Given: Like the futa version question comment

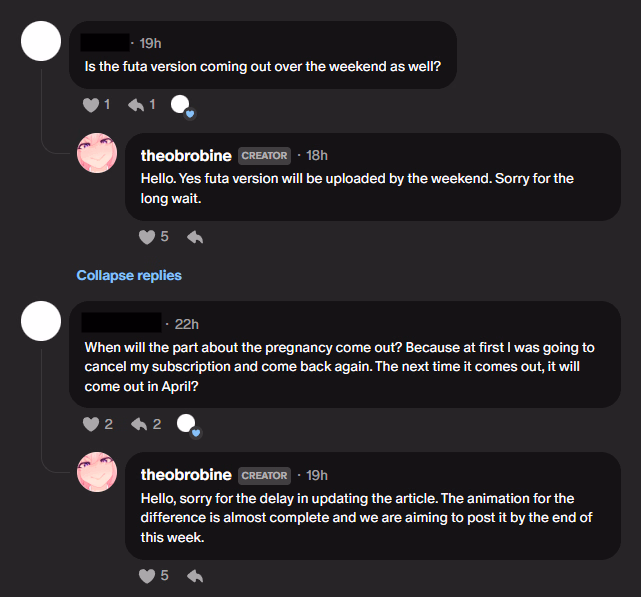Looking at the screenshot, I should [92, 104].
